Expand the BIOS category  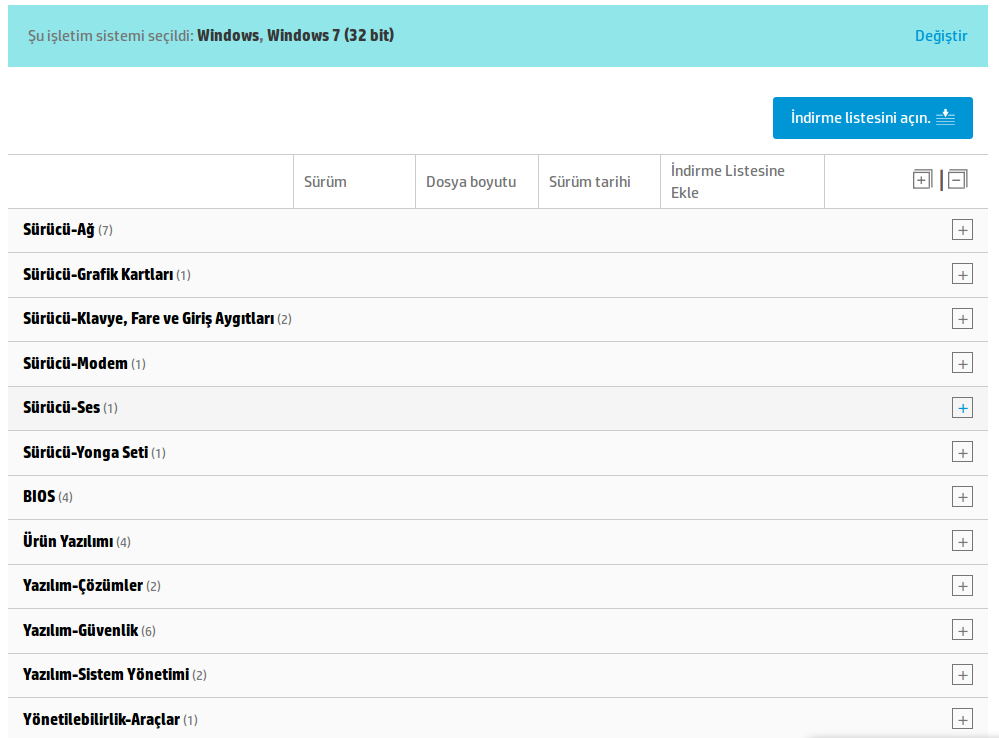tap(962, 496)
